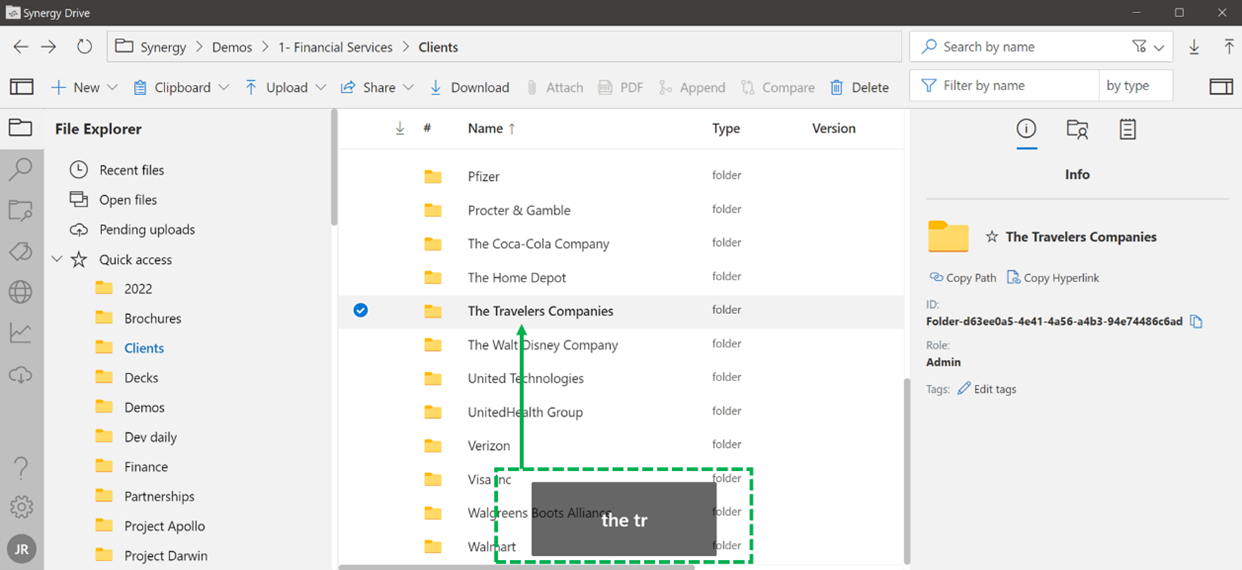Select the Finance quick access folder
Screen dimensions: 1242x570
click(x=132, y=467)
